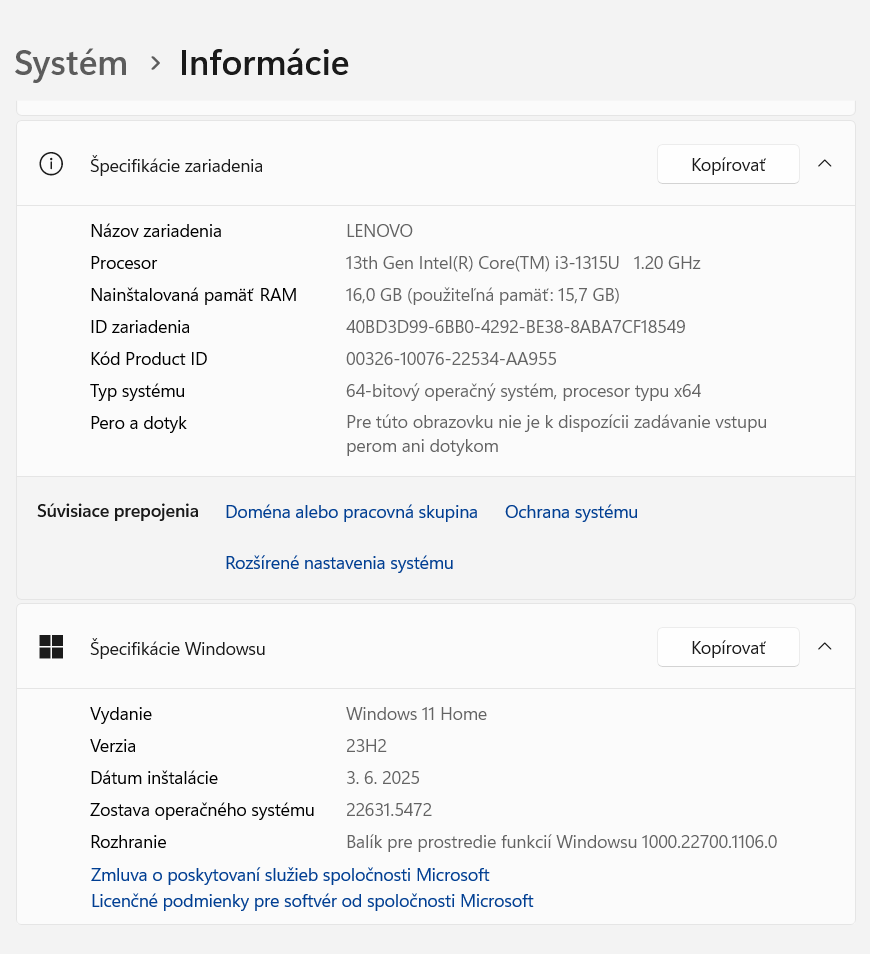Collapse the Špecifikácie zariadenia section chevron

(x=824, y=164)
